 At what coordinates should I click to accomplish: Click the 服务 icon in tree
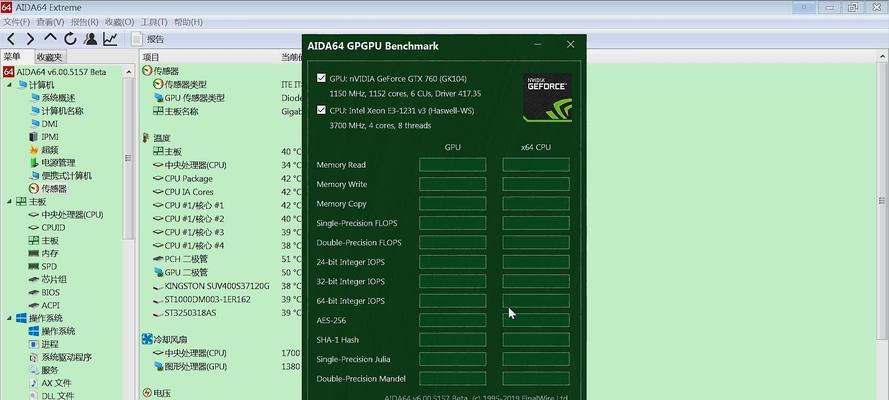click(x=34, y=370)
